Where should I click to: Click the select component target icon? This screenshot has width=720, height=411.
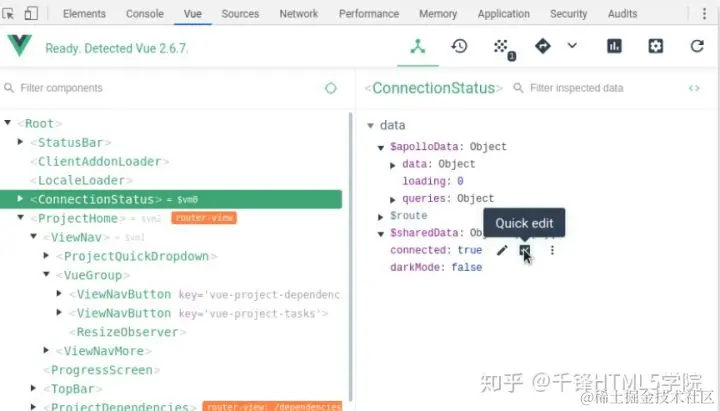coord(331,88)
